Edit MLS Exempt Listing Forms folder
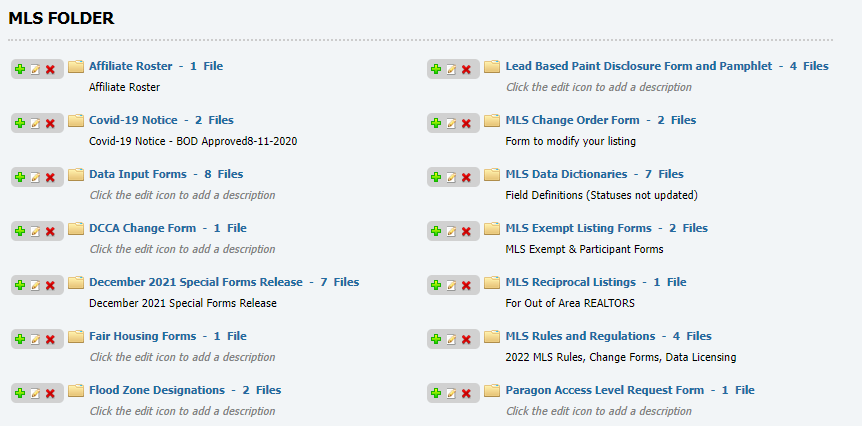862x426 pixels. 451,231
